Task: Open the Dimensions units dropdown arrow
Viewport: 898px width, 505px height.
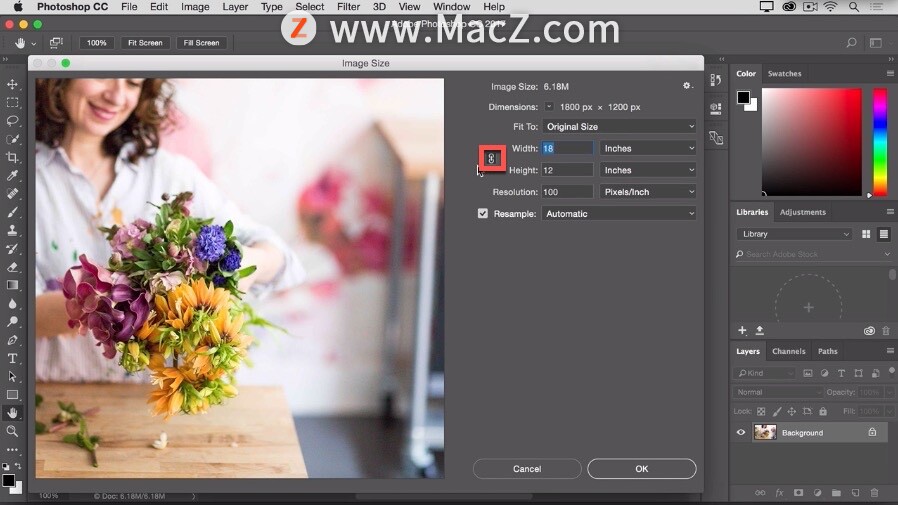Action: pos(549,106)
